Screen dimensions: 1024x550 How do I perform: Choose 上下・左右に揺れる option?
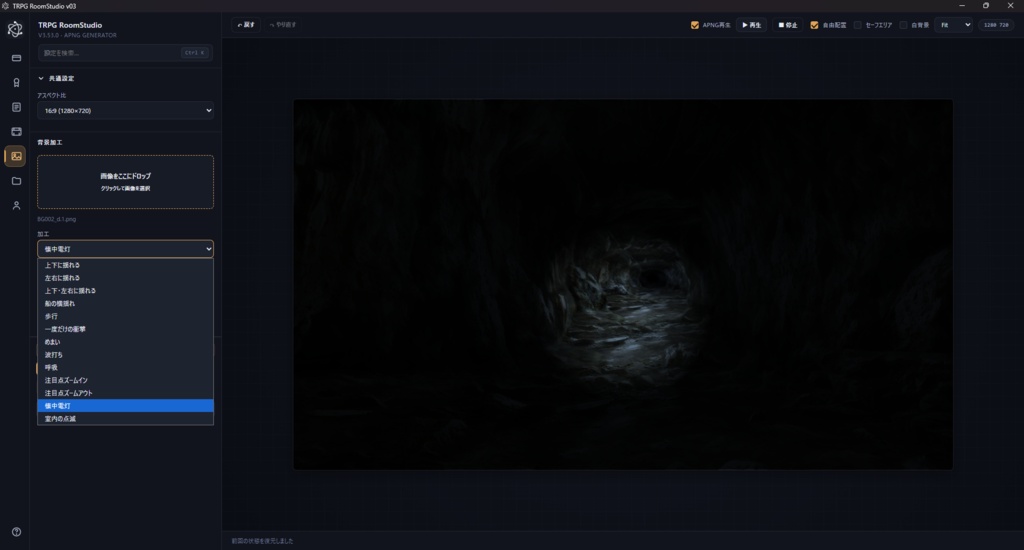(x=125, y=291)
